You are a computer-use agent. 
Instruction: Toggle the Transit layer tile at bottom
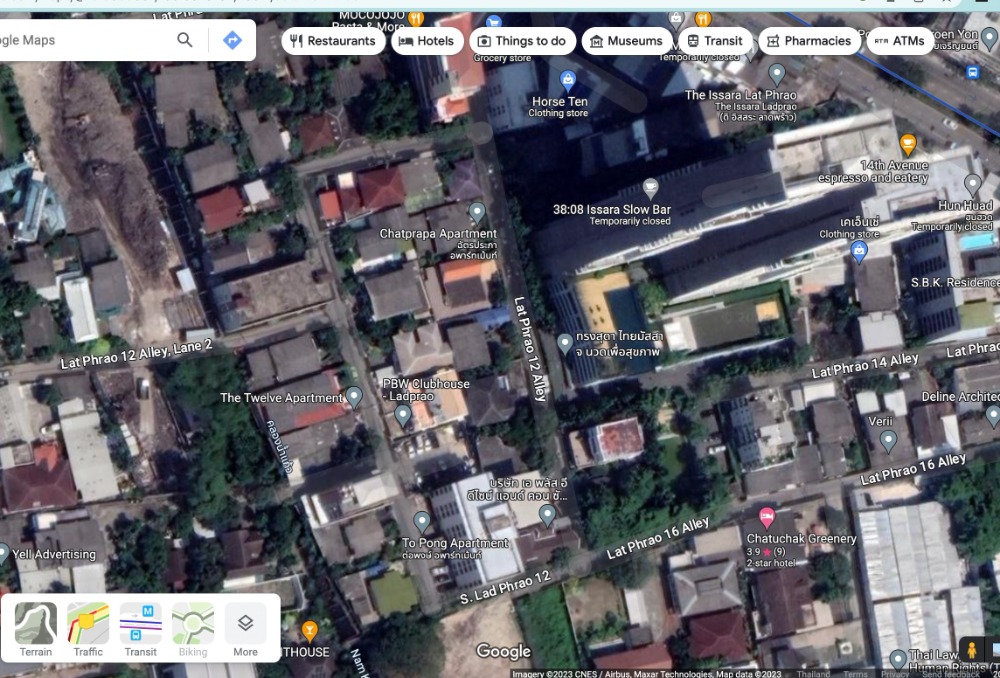pyautogui.click(x=140, y=629)
